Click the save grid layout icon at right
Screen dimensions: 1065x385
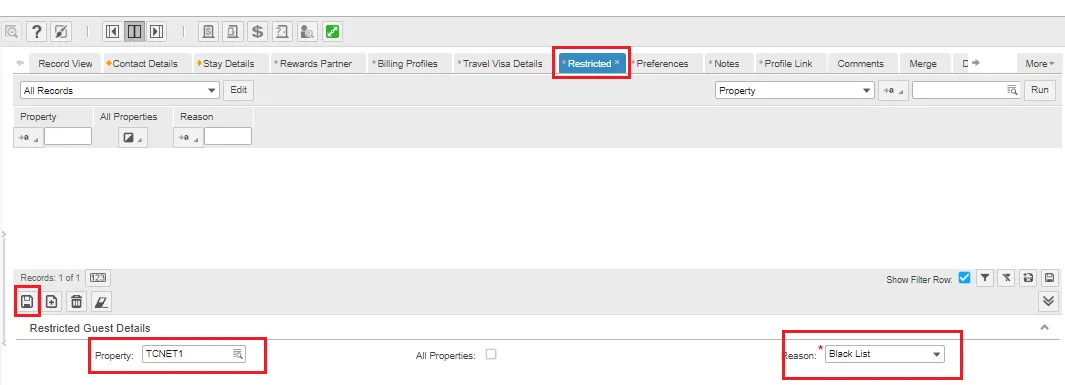tap(1049, 278)
